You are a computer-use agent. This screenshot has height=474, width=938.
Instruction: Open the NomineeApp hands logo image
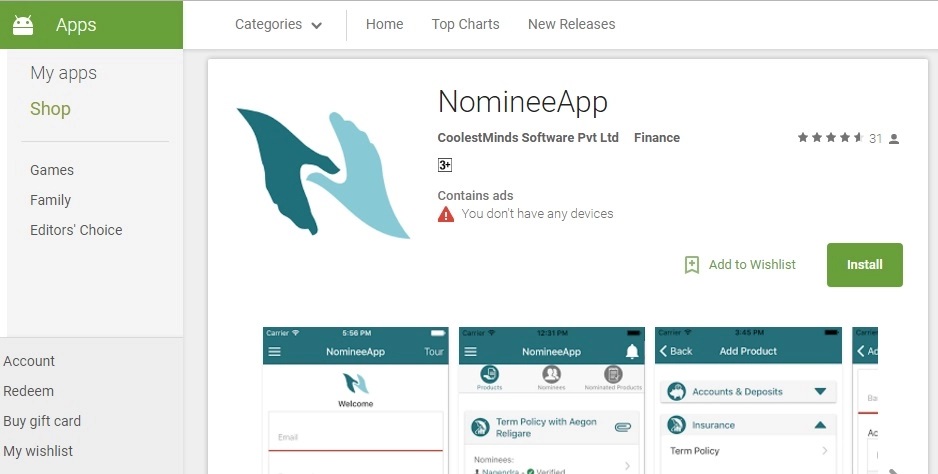click(323, 174)
